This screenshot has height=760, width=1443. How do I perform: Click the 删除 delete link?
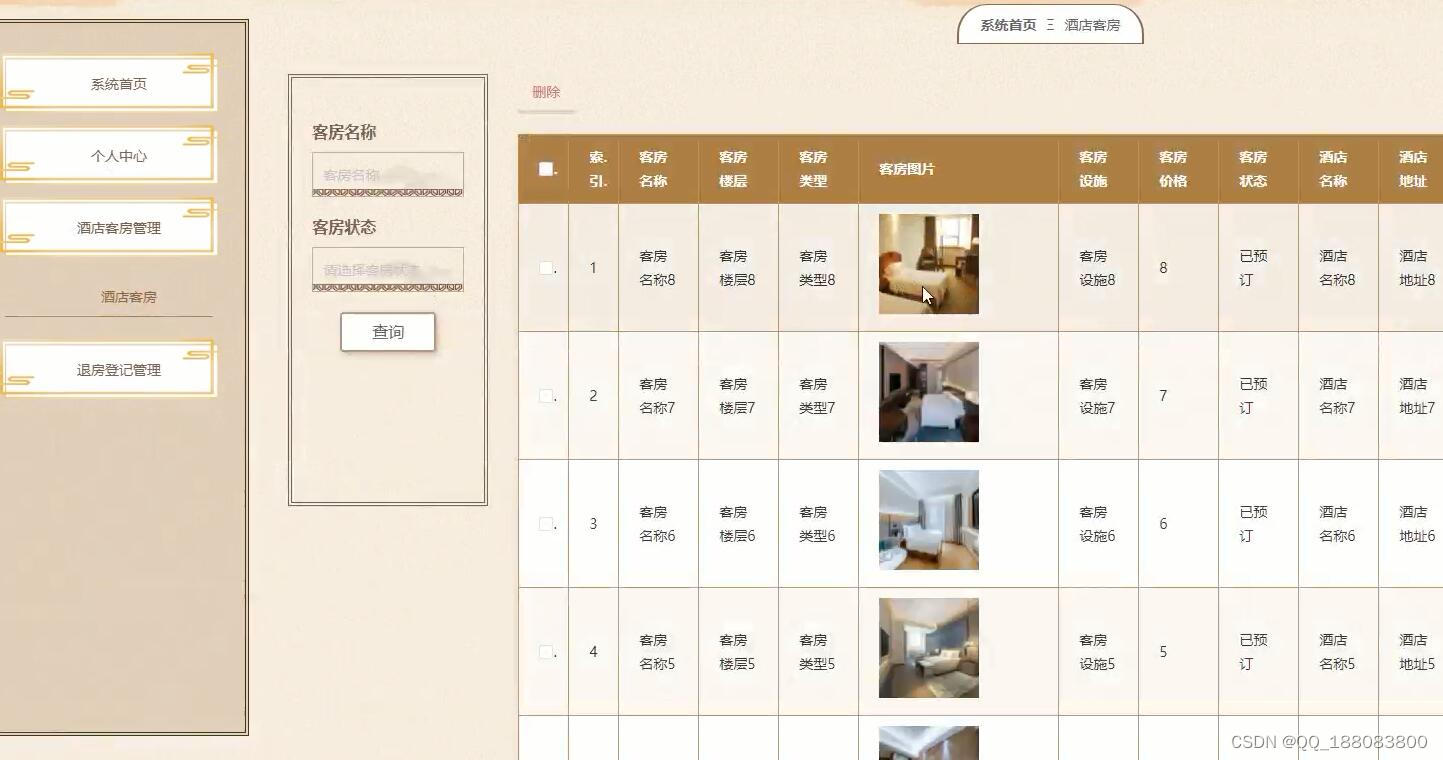[x=545, y=91]
